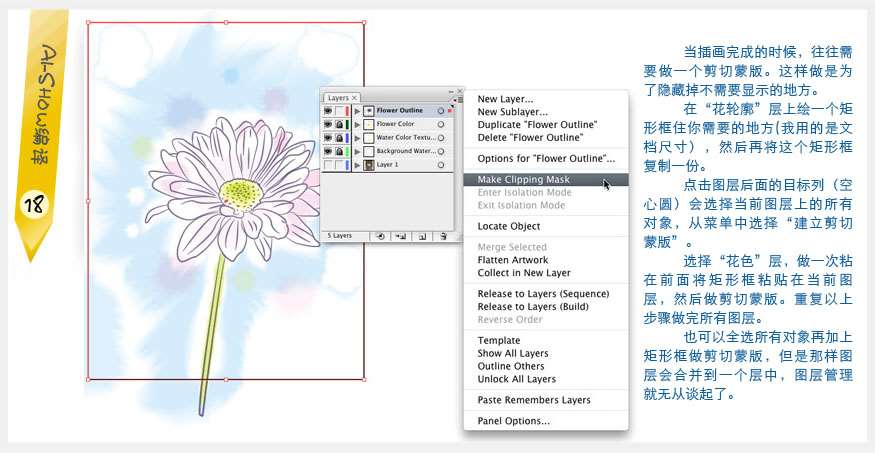The height and width of the screenshot is (453, 875).
Task: Click the Background Water target circle
Action: pyautogui.click(x=441, y=151)
